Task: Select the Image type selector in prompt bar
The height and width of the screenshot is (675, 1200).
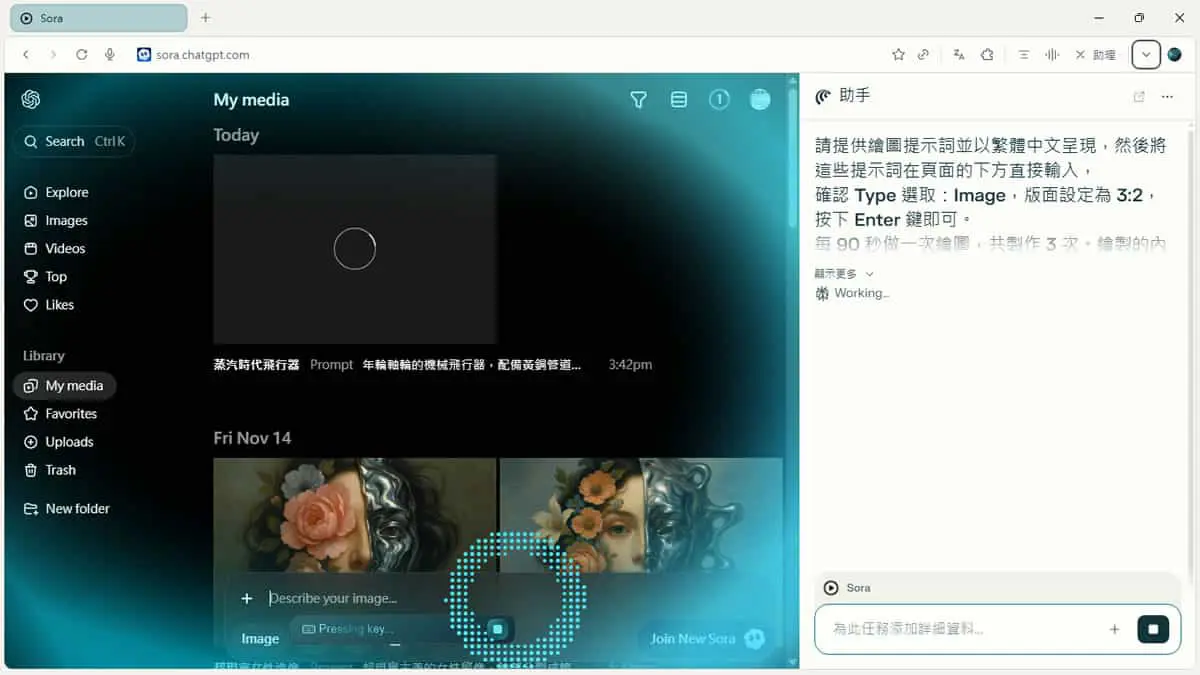Action: [x=260, y=638]
